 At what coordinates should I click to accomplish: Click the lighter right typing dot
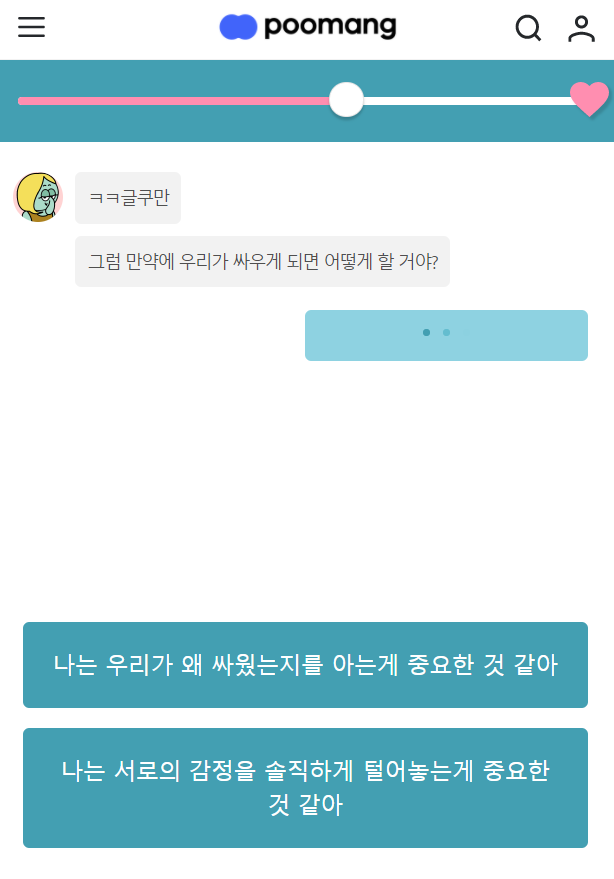(446, 332)
